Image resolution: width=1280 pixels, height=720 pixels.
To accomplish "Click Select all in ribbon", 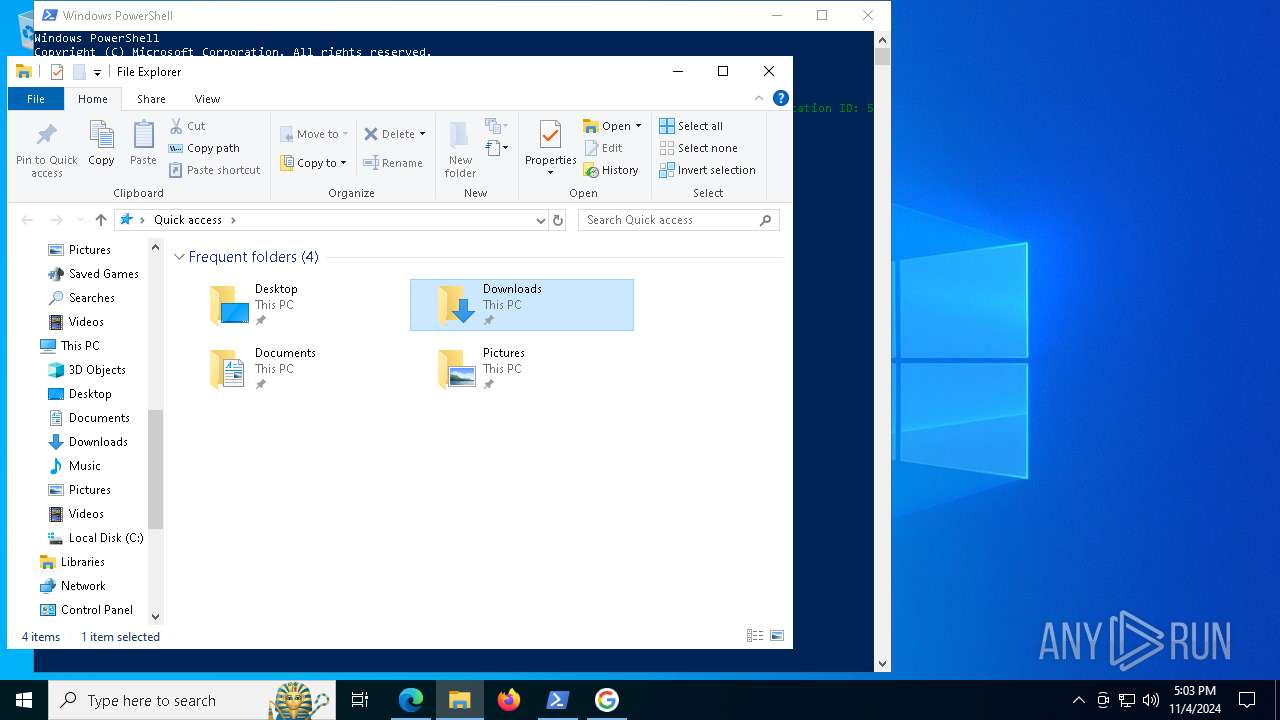I will click(x=691, y=126).
